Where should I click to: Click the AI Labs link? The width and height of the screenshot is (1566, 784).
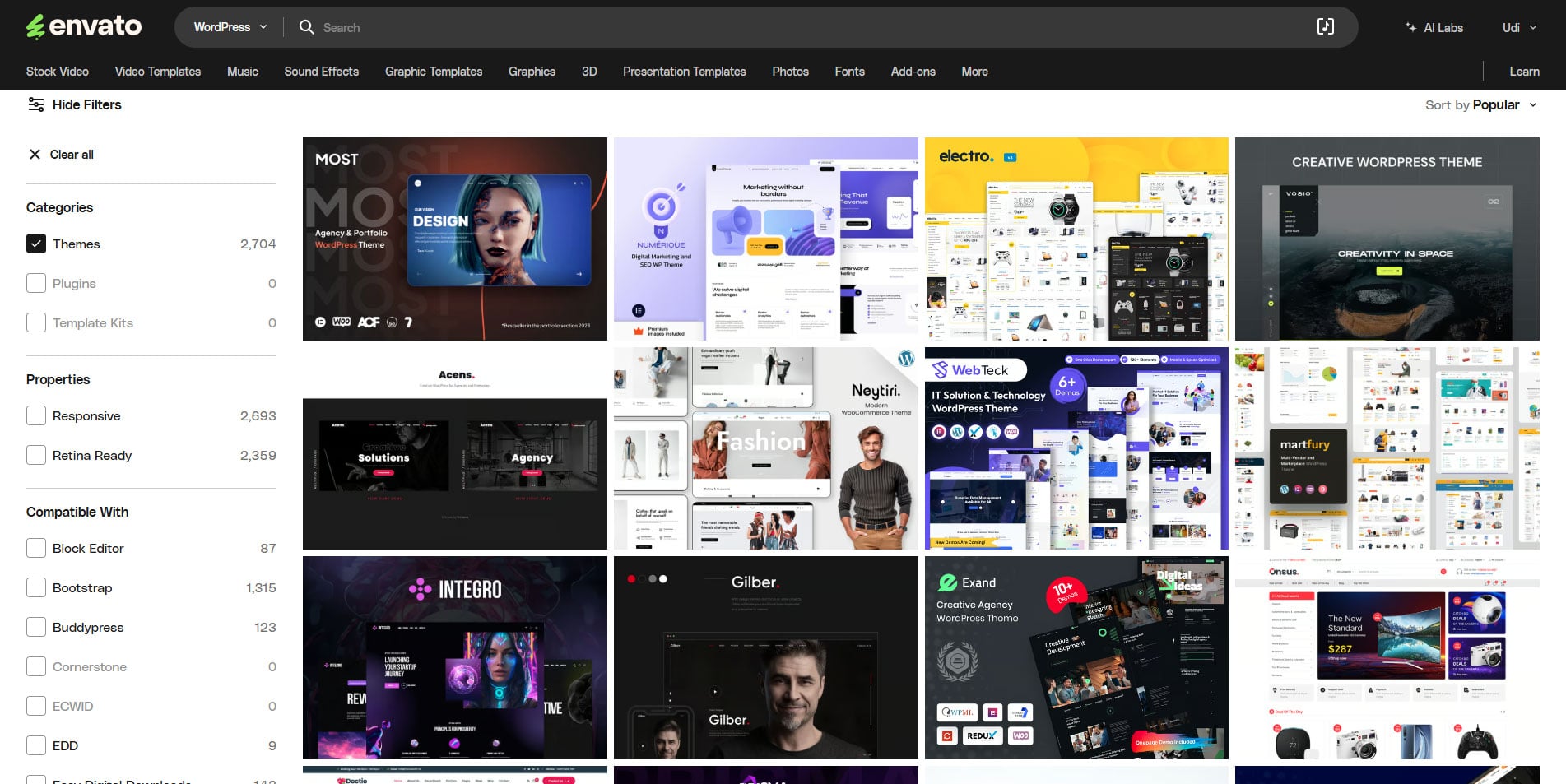pyautogui.click(x=1434, y=27)
